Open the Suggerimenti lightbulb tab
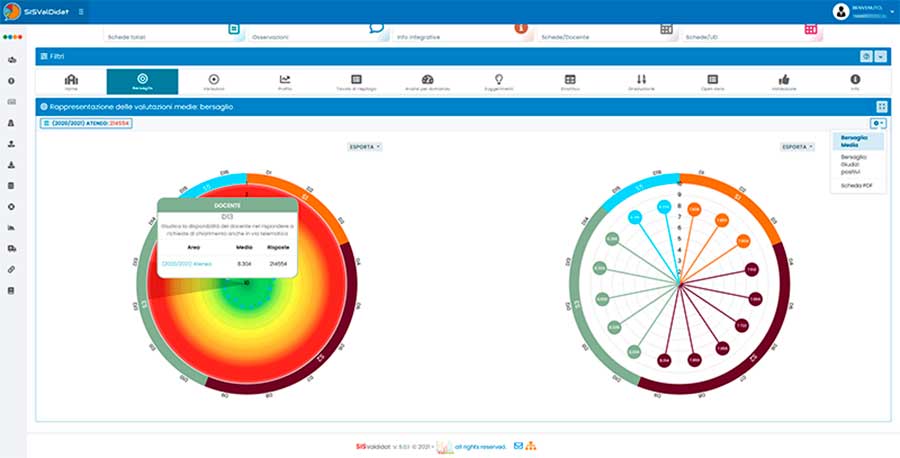The image size is (900, 458). (x=499, y=81)
